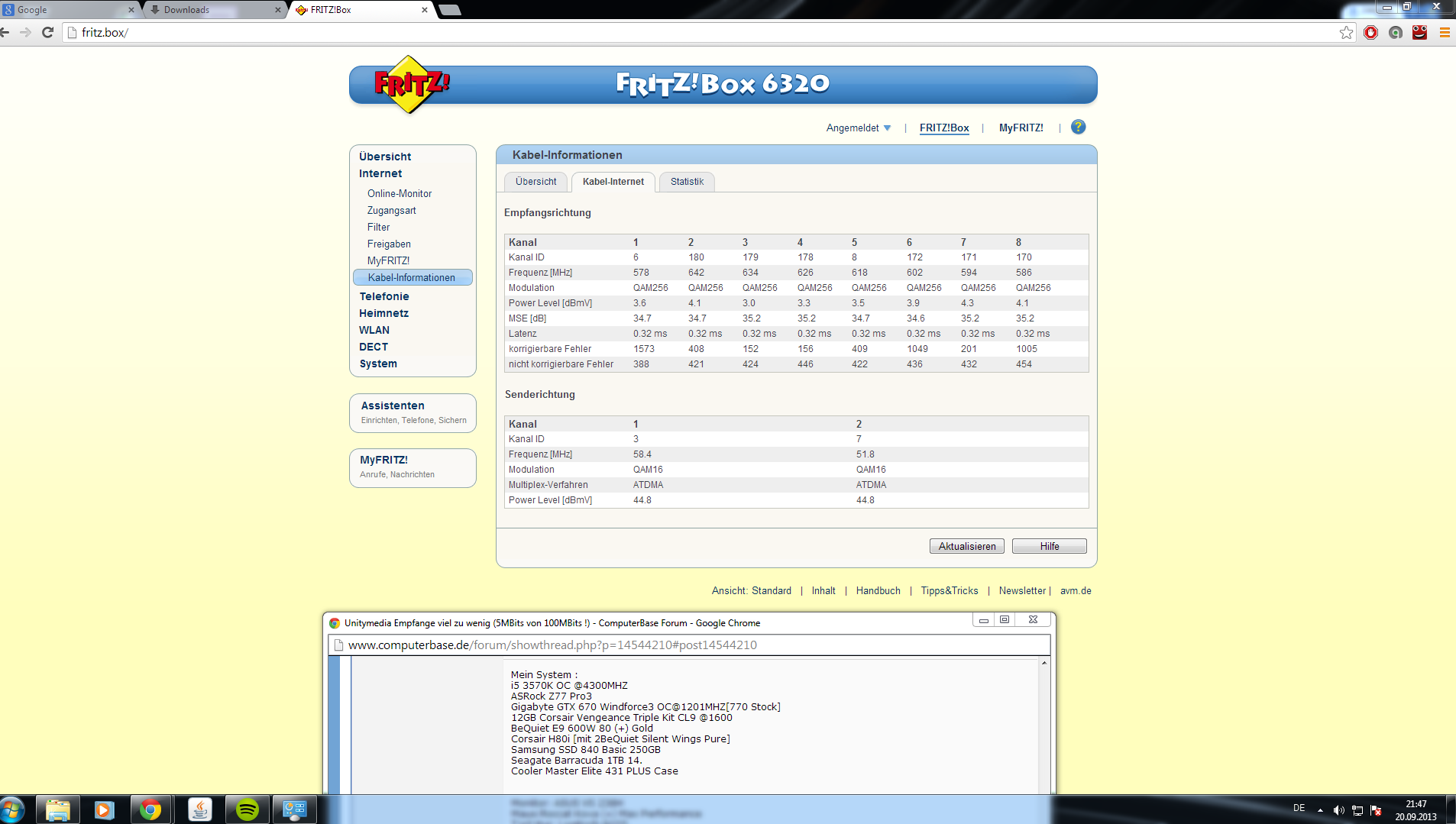Open the MyFRITZ! Anrufe, Nachrichten panel

[x=413, y=467]
